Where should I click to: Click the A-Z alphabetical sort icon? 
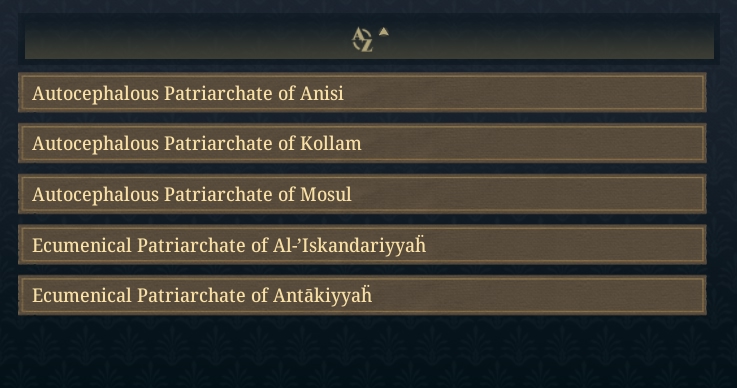pyautogui.click(x=362, y=40)
